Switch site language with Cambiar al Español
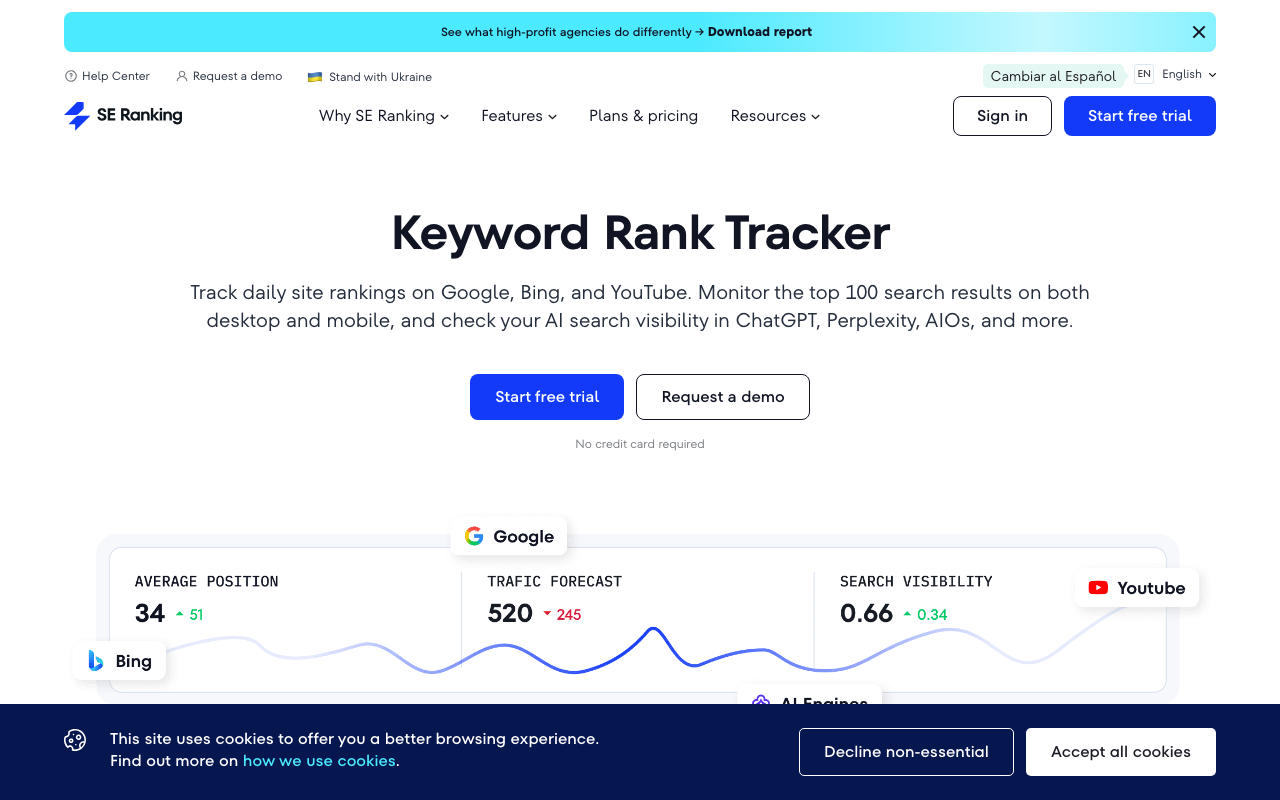Screen dimensions: 1280x800 pyautogui.click(x=1053, y=76)
